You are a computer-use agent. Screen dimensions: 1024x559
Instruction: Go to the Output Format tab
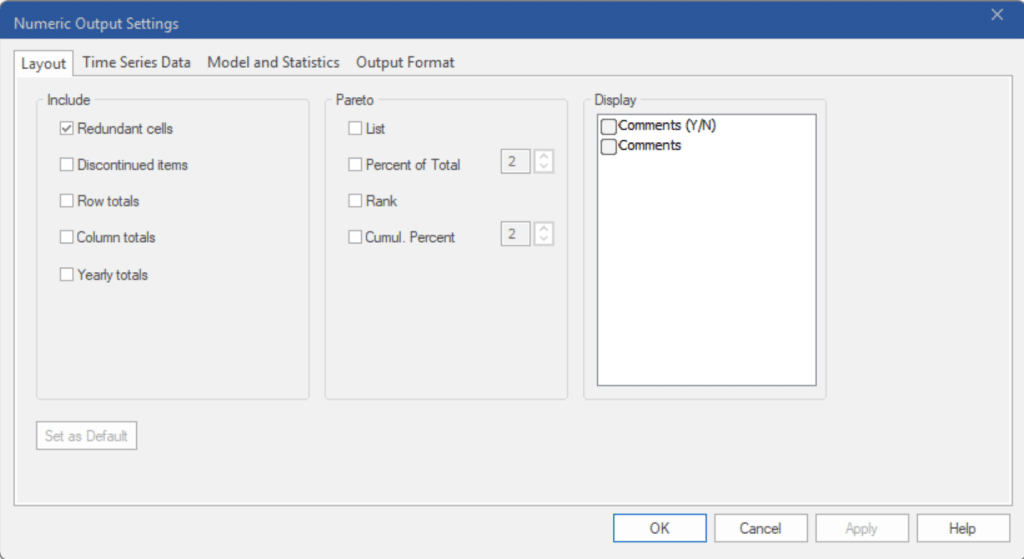(x=405, y=62)
